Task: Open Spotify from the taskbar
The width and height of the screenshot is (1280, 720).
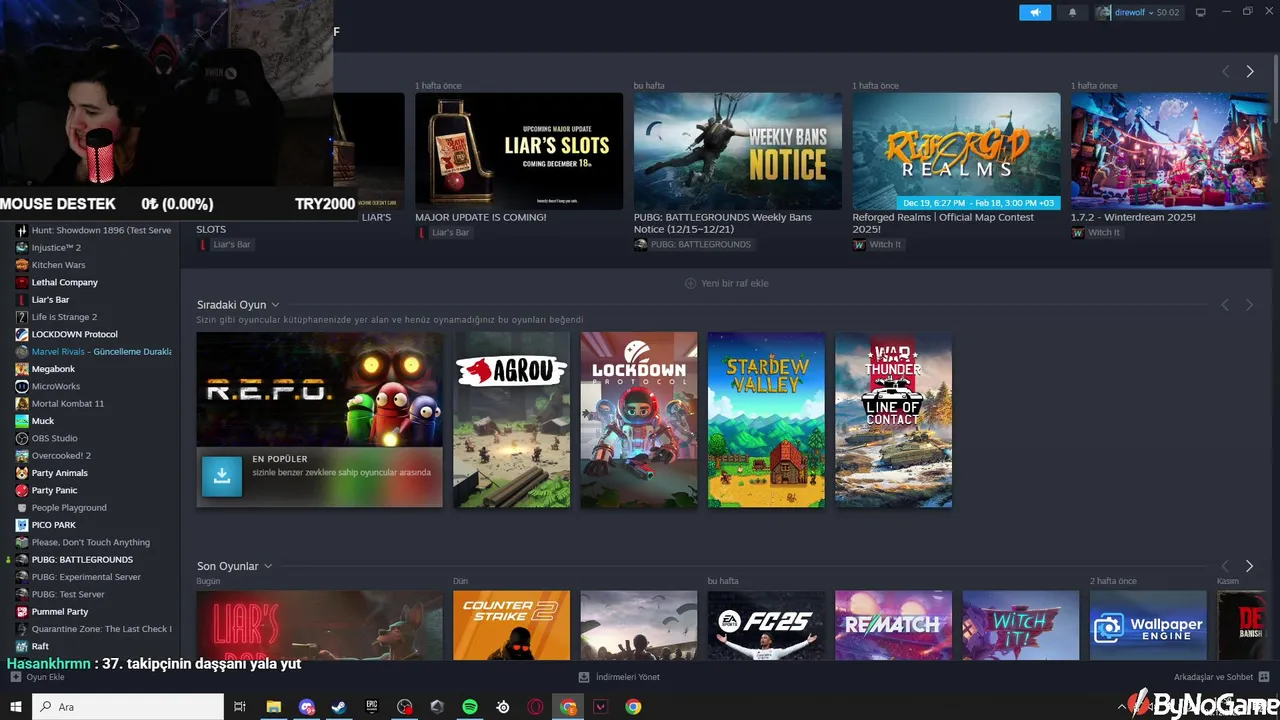Action: 470,707
